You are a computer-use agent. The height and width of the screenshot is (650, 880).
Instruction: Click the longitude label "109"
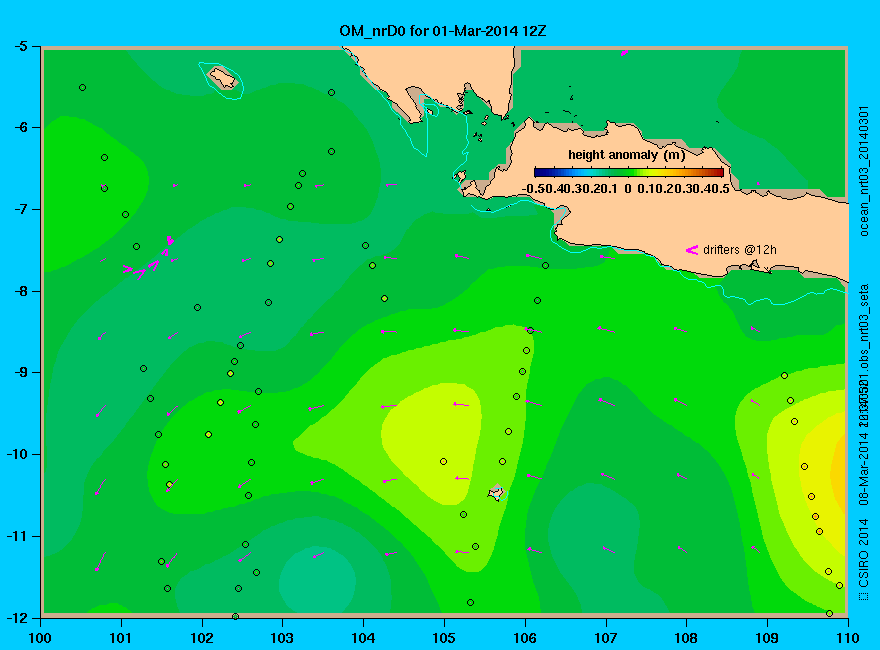[767, 638]
